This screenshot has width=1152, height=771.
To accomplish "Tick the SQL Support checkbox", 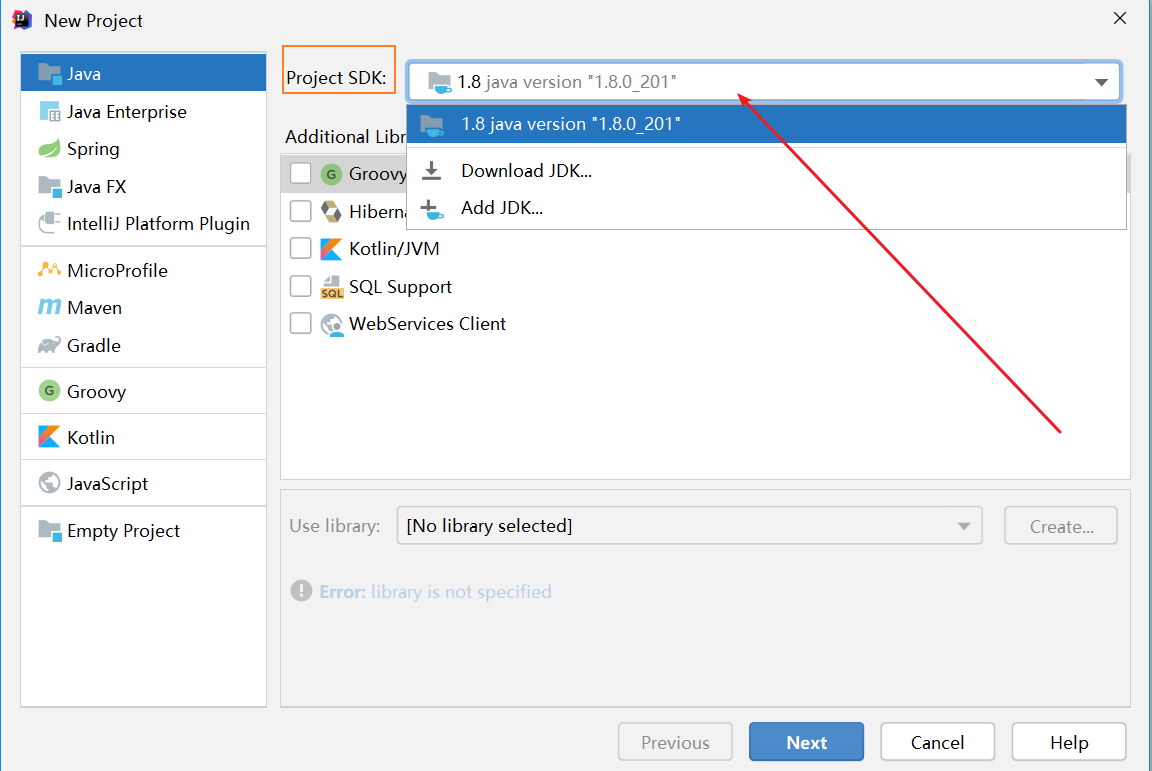I will [x=300, y=285].
